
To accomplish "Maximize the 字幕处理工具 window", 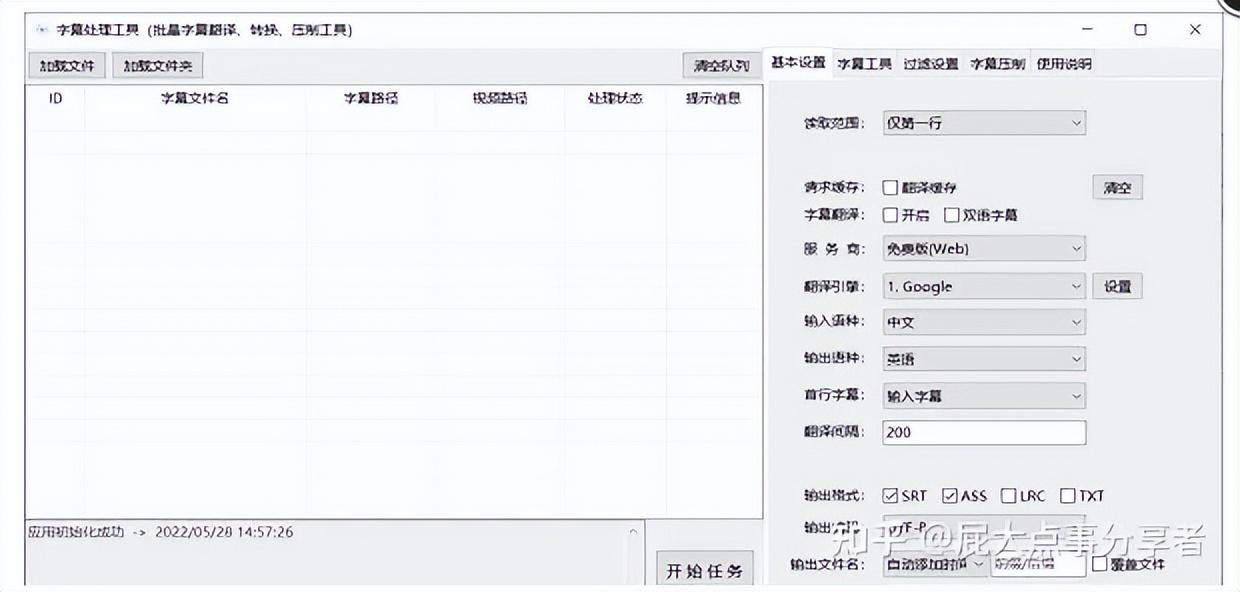I will click(x=1141, y=30).
